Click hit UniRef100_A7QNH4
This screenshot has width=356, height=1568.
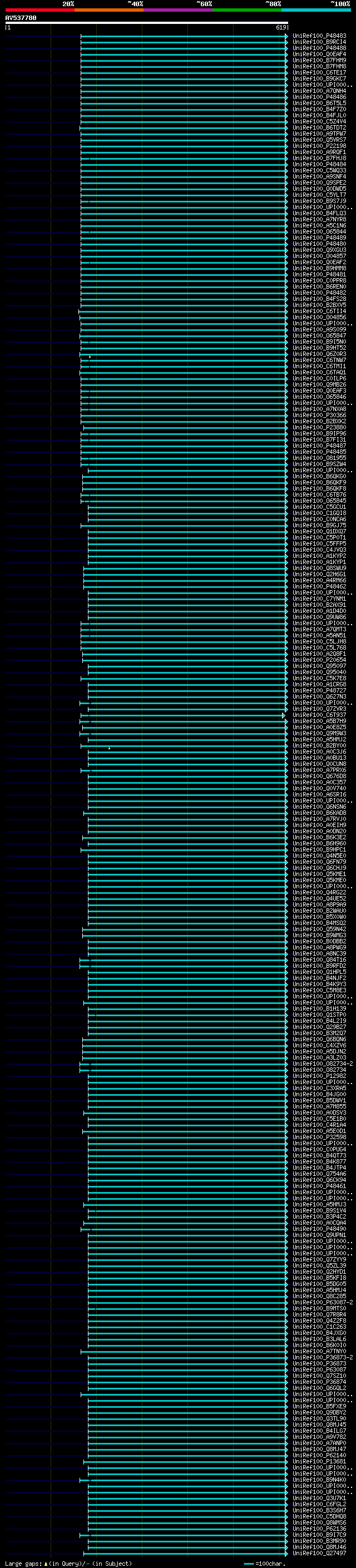(x=319, y=91)
